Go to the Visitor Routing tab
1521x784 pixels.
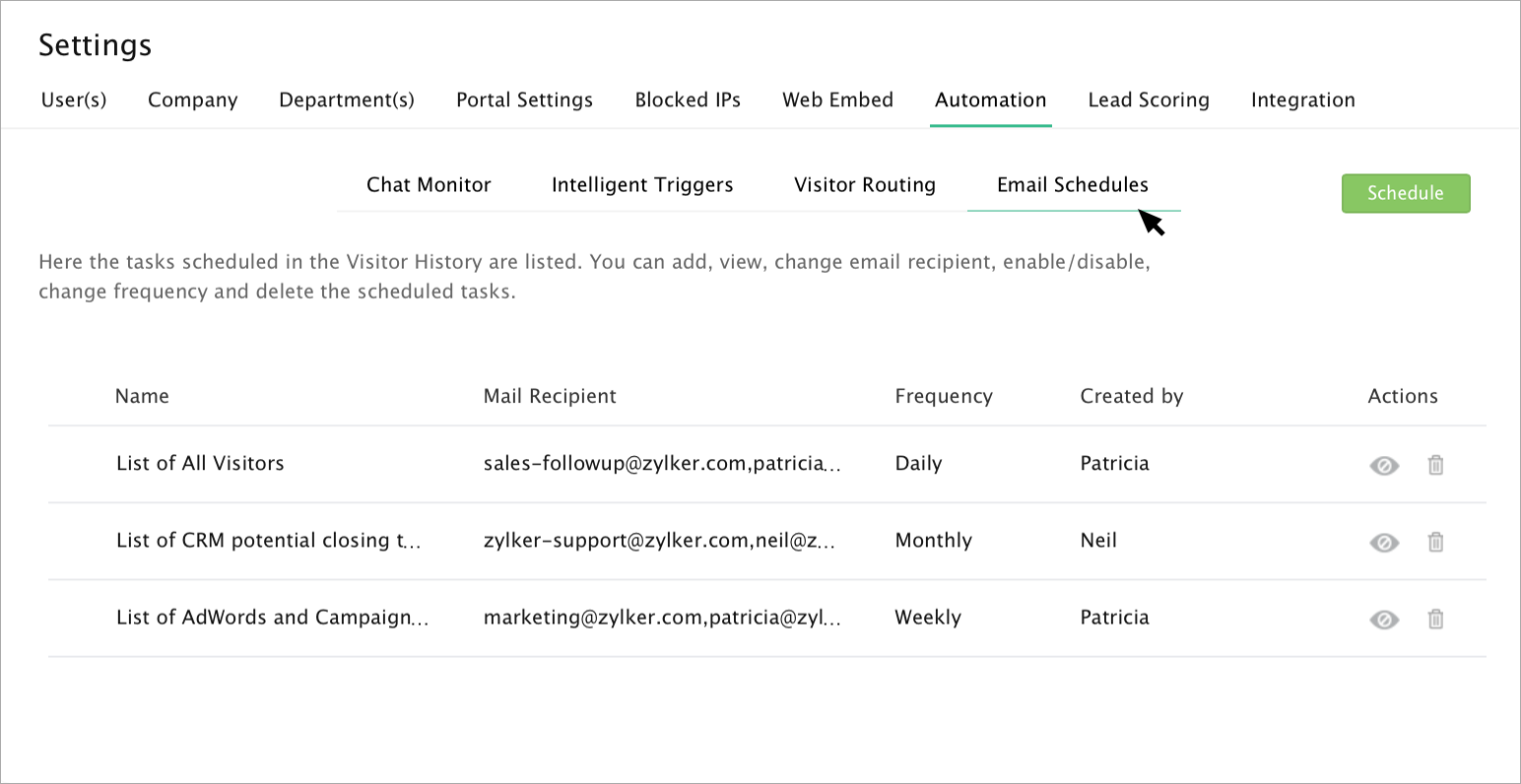click(865, 185)
